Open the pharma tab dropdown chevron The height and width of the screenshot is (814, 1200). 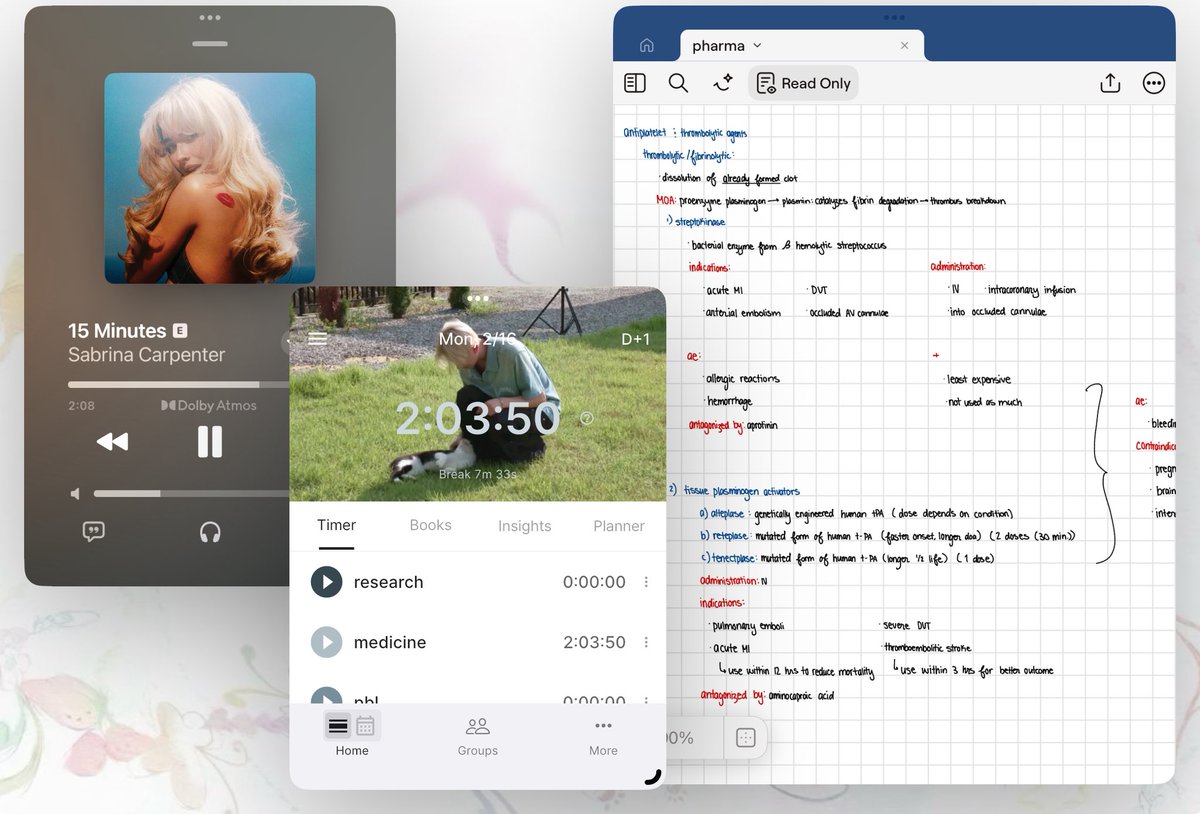757,46
